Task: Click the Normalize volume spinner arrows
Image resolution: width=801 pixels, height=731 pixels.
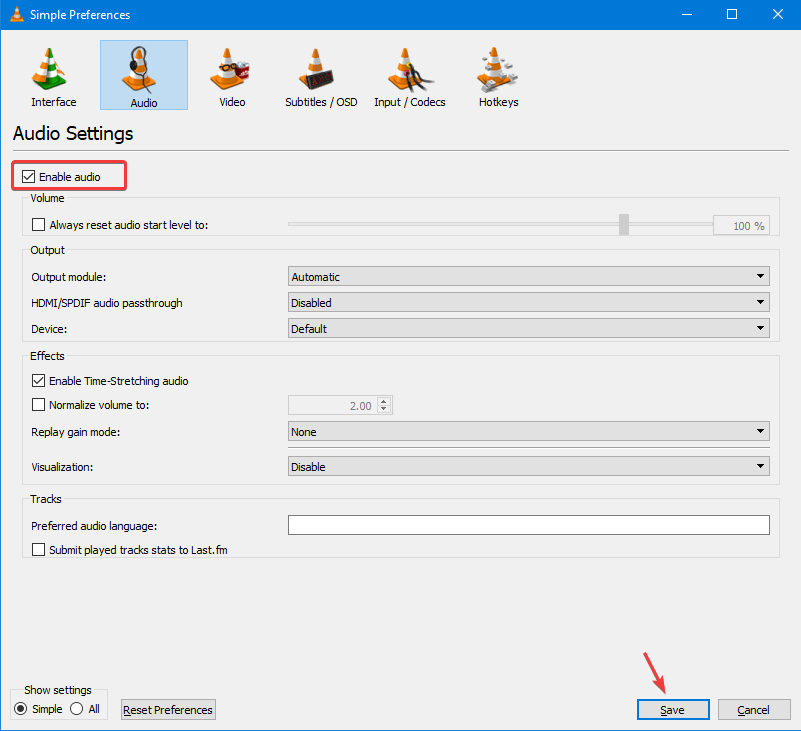Action: coord(383,405)
